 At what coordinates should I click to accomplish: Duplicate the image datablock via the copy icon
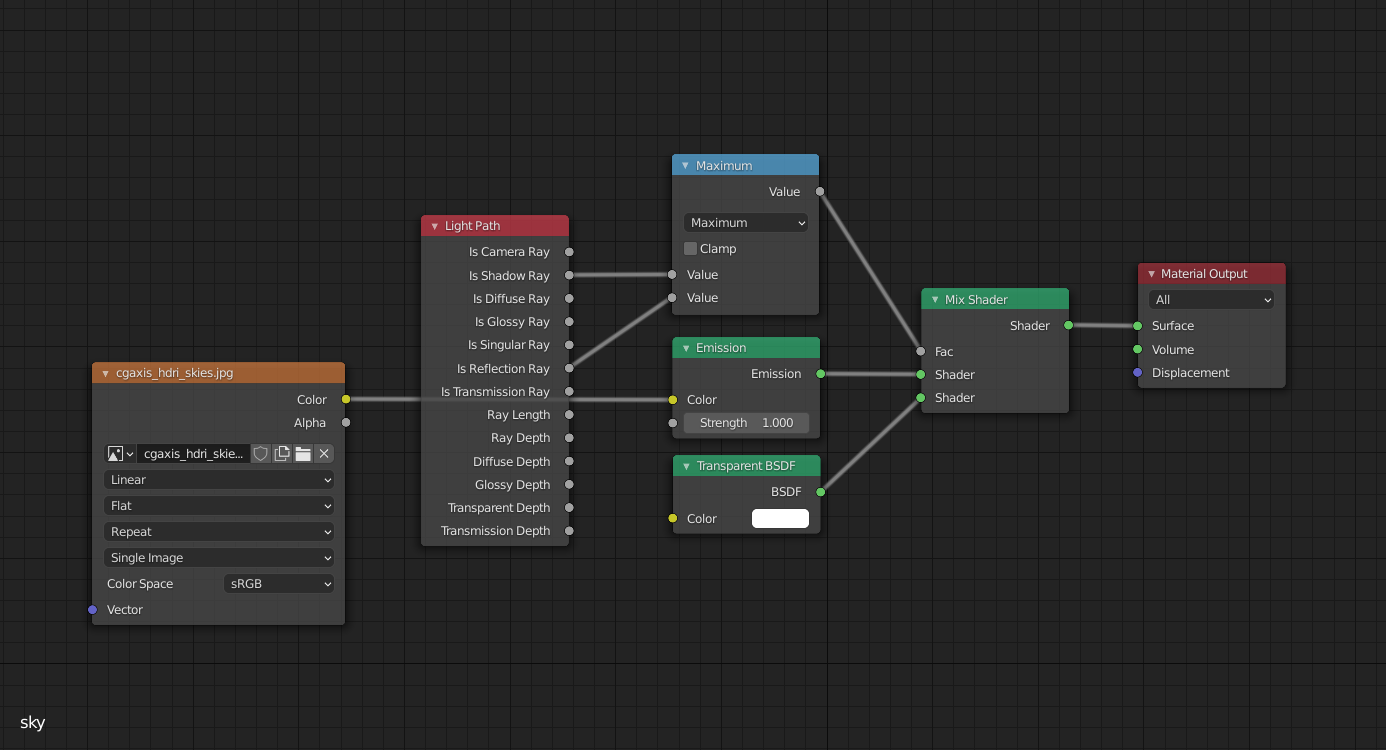tap(282, 453)
